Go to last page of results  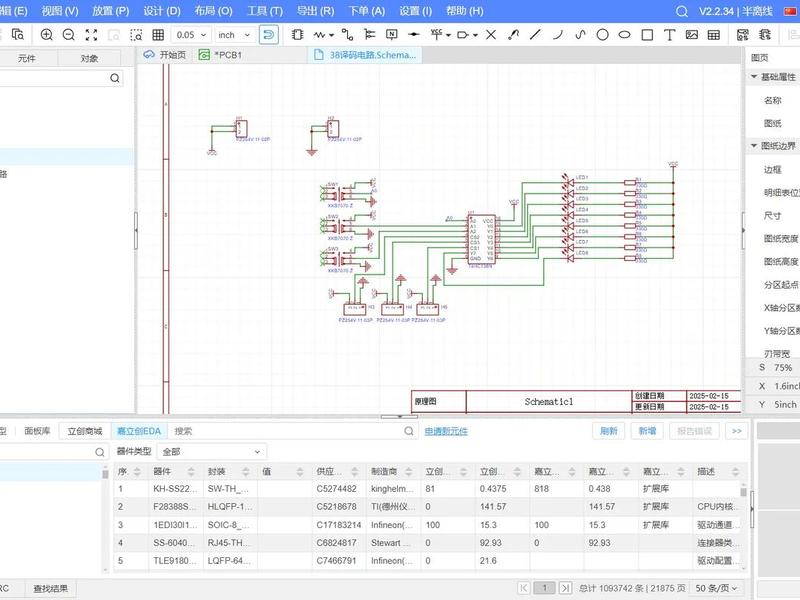click(x=565, y=588)
